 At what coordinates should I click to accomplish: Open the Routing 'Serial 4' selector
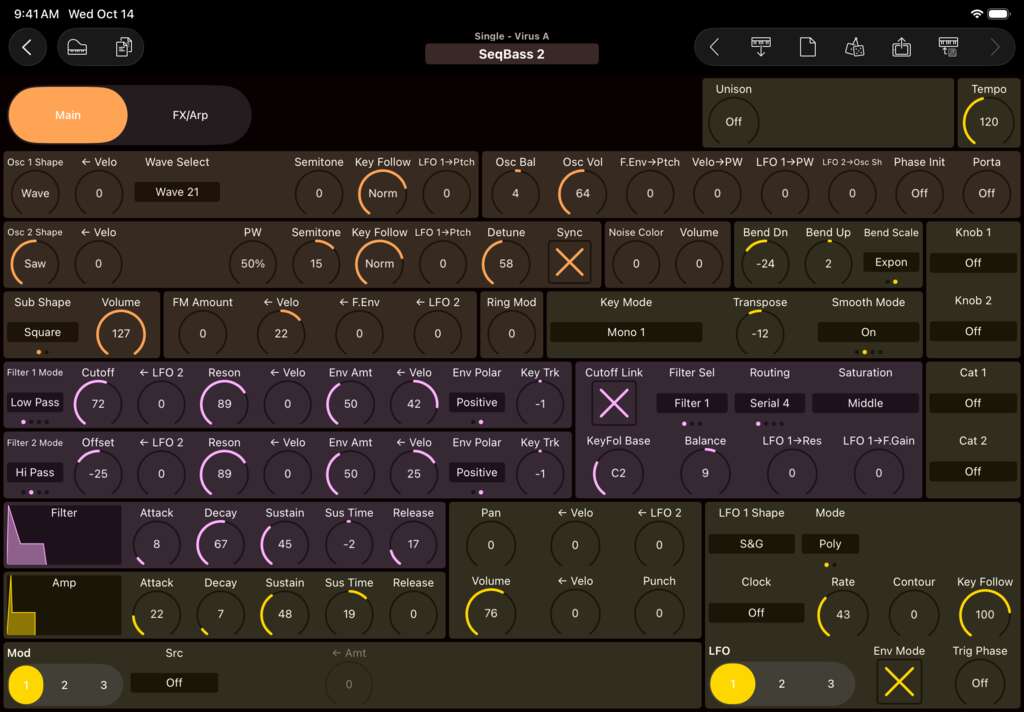click(769, 403)
